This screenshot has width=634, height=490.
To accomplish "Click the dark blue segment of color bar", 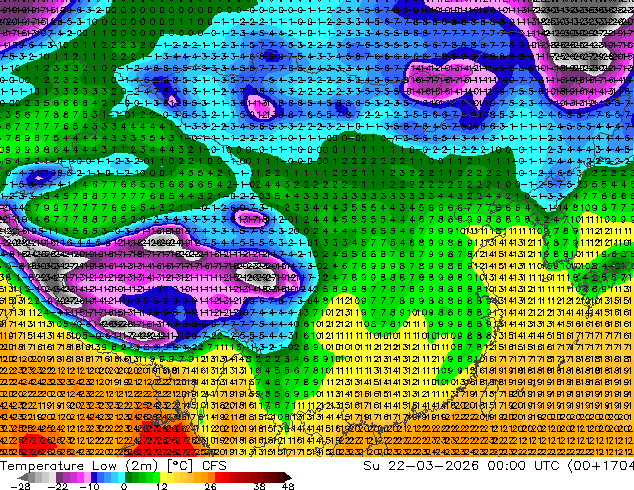I will tap(94, 477).
